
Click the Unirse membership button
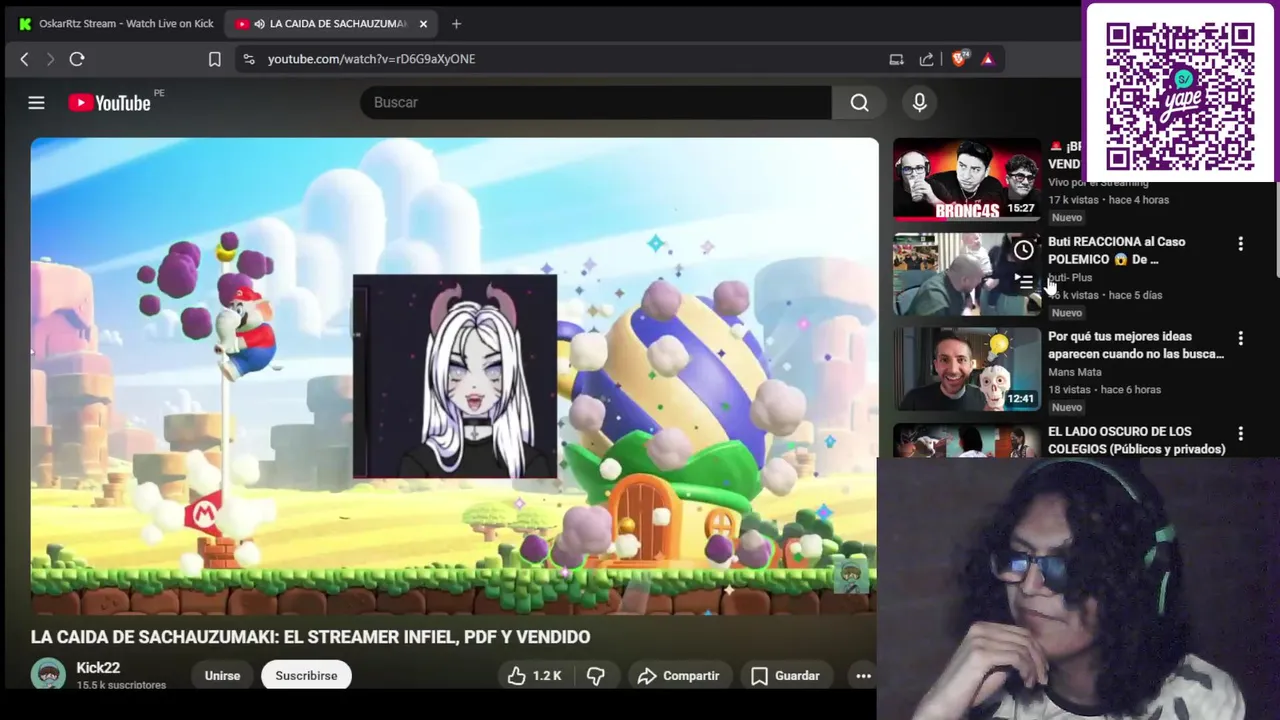pos(222,676)
